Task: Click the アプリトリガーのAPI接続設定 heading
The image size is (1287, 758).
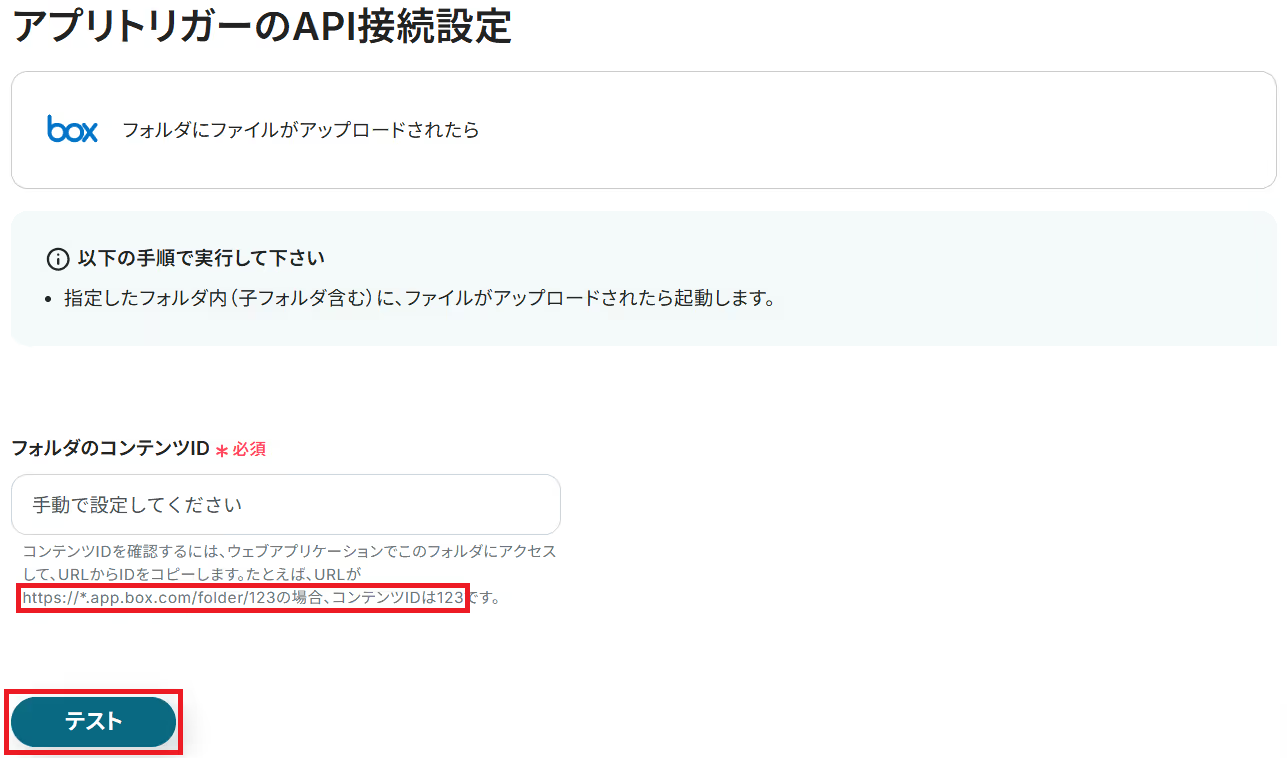Action: point(262,25)
